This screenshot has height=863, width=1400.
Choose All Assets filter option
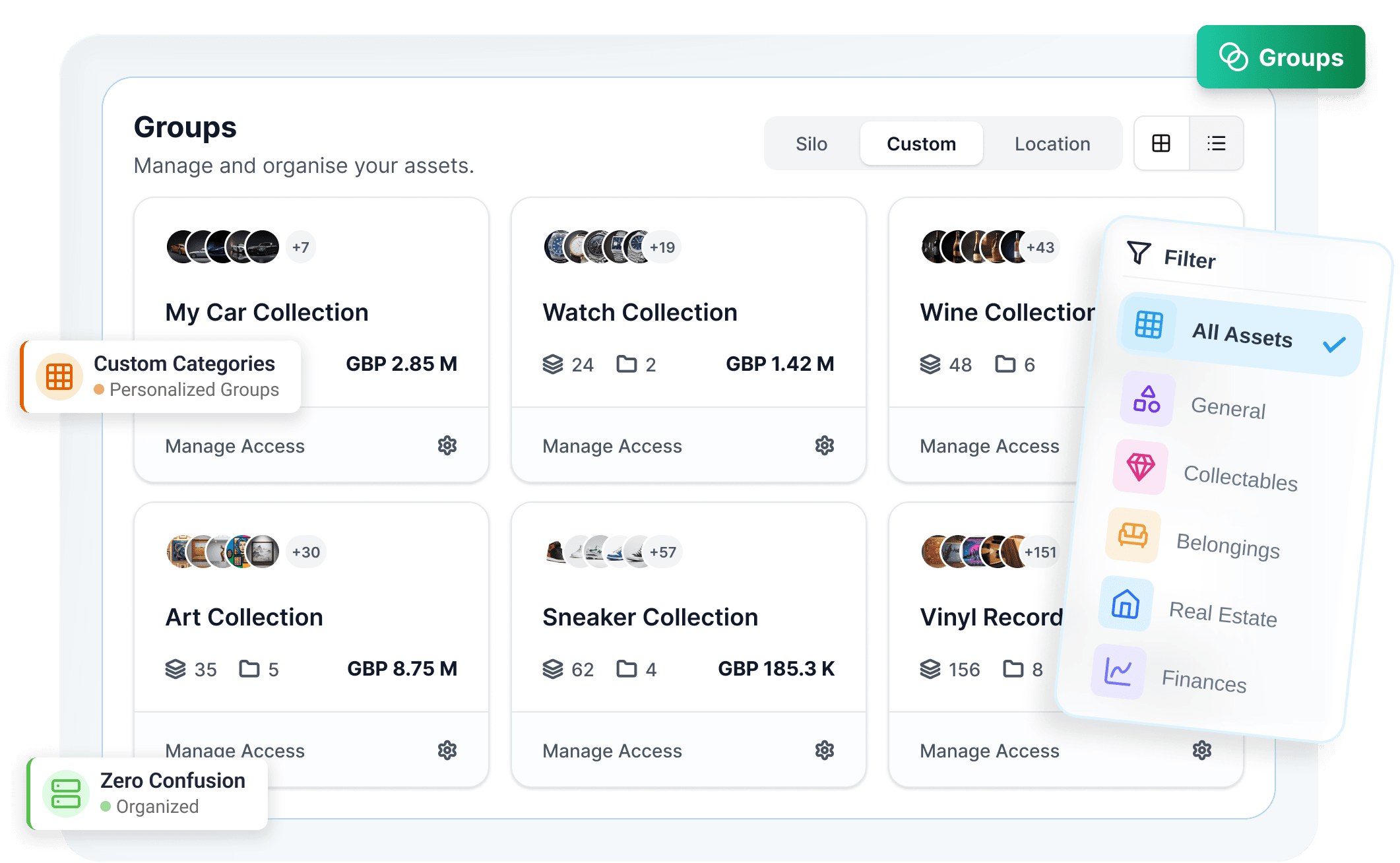click(1240, 335)
